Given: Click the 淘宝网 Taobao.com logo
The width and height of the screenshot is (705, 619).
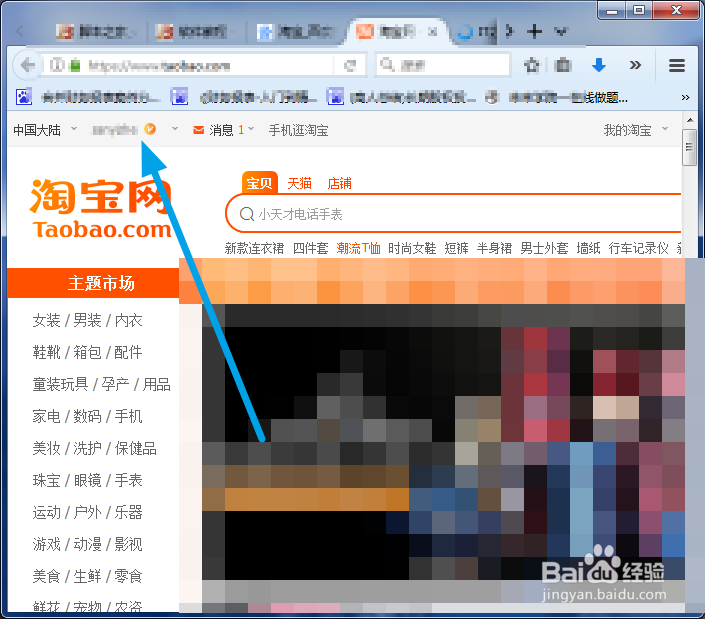Looking at the screenshot, I should click(x=102, y=209).
